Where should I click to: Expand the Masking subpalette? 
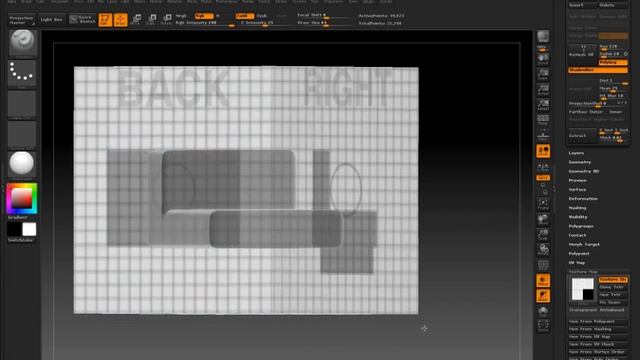tap(578, 208)
